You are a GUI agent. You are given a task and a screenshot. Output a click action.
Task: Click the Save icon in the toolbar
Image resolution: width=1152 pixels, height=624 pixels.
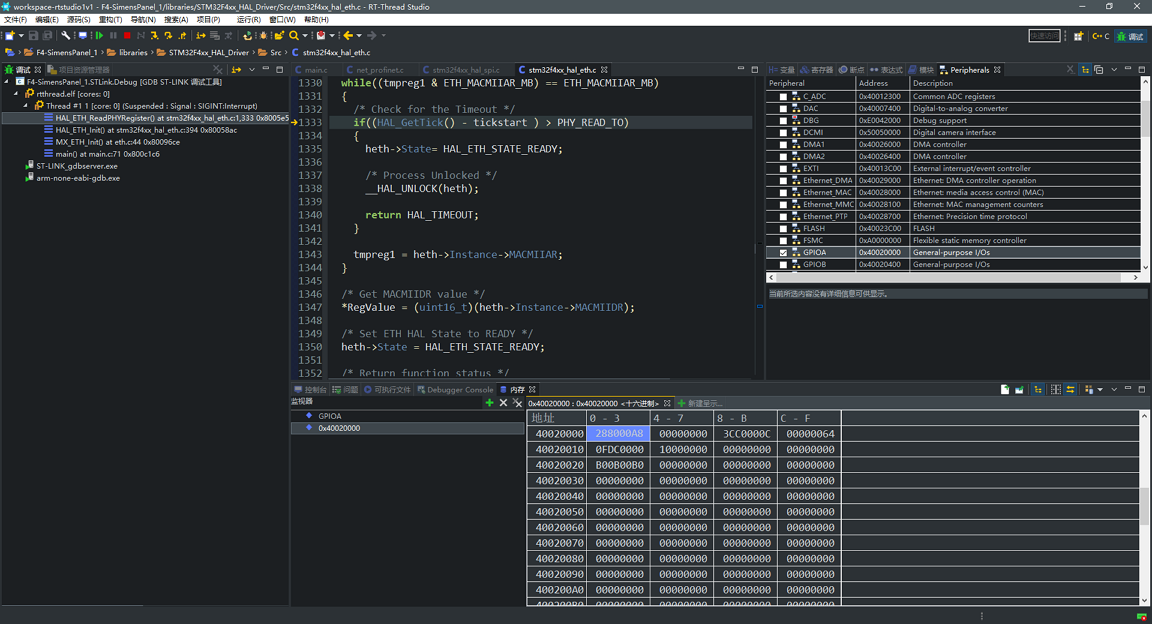pos(33,35)
